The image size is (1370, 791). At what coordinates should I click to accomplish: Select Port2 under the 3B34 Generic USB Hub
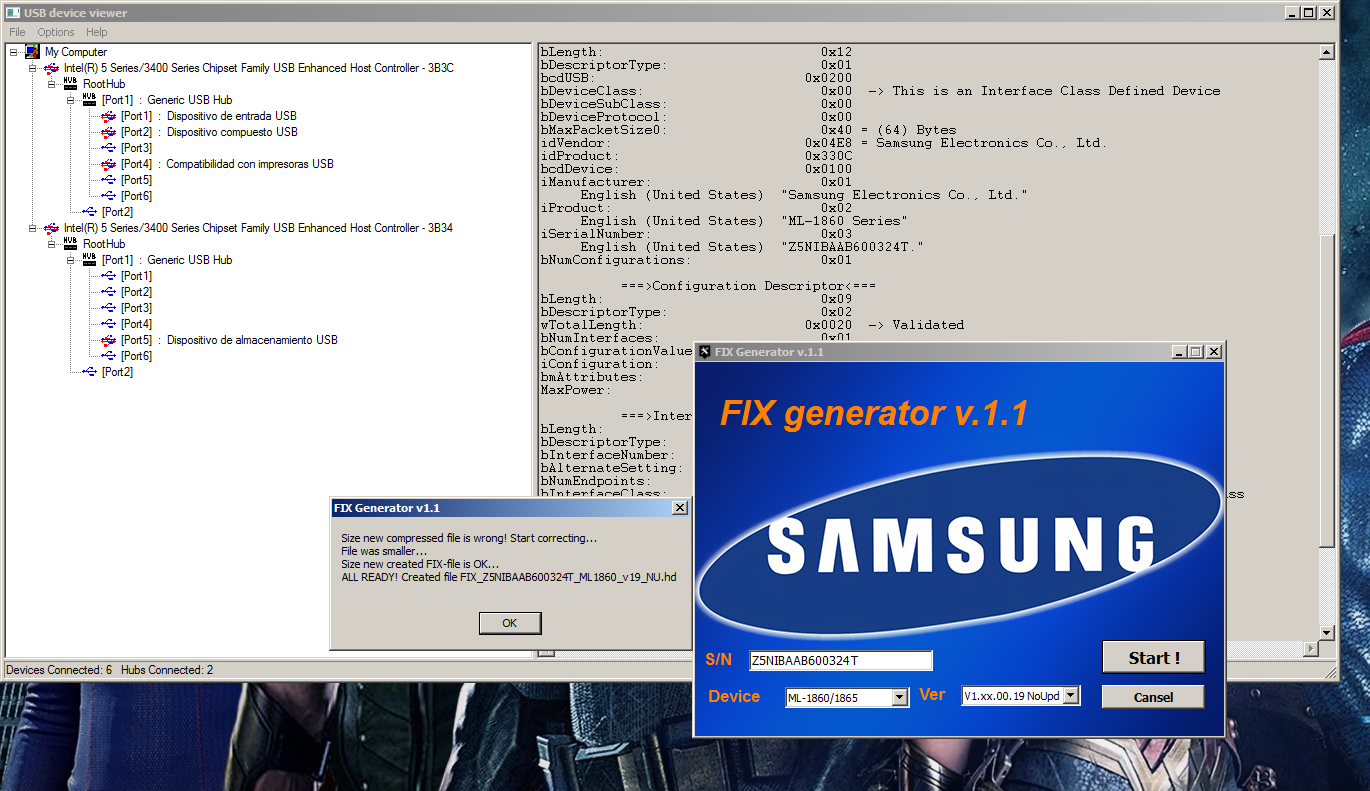[x=136, y=292]
